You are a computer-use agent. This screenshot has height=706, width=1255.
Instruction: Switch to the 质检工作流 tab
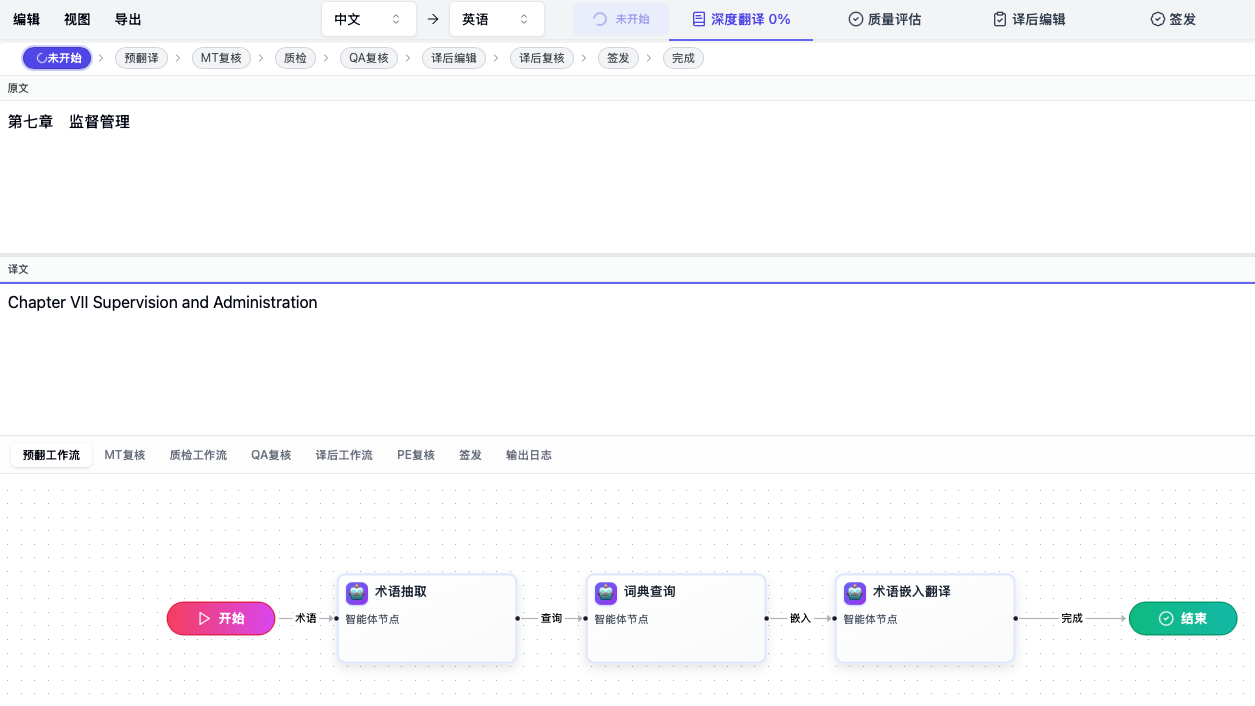point(198,455)
